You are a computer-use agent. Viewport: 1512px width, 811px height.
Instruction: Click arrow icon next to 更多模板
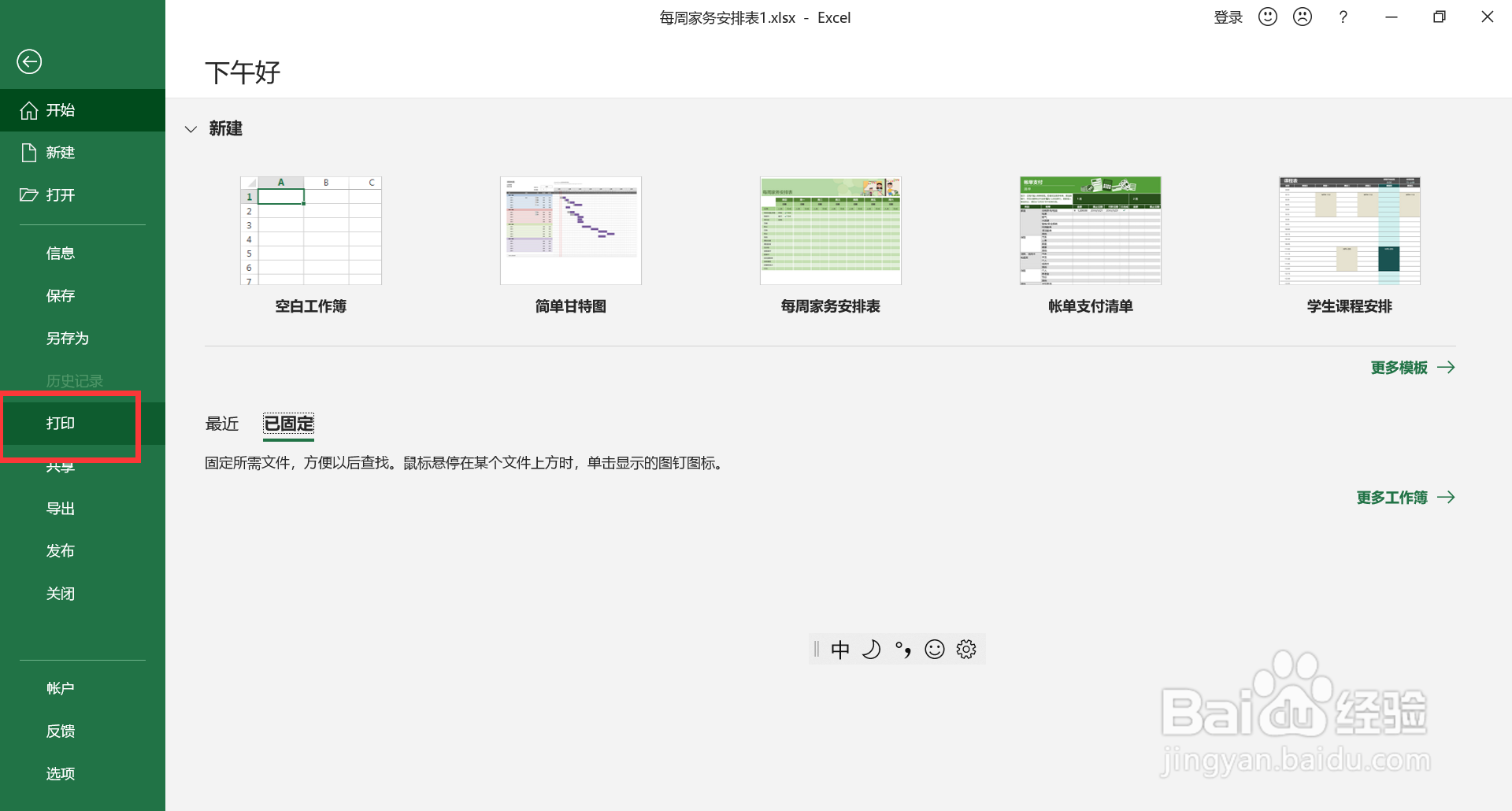[1446, 368]
